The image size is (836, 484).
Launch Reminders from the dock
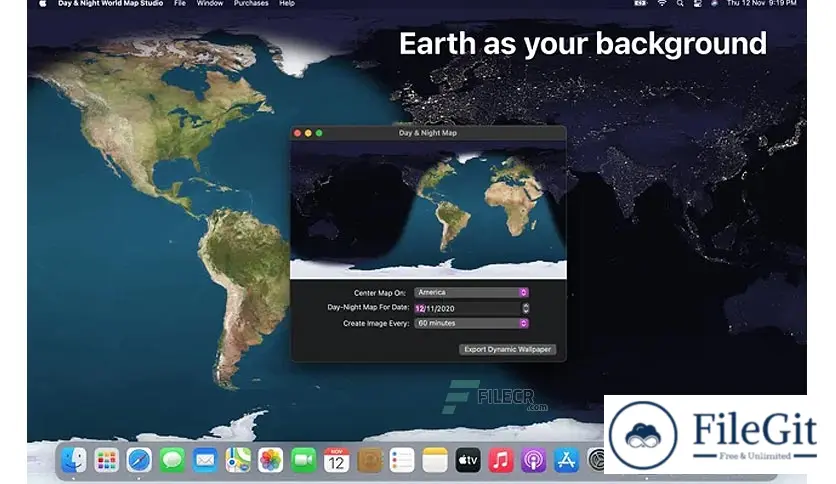coord(402,460)
